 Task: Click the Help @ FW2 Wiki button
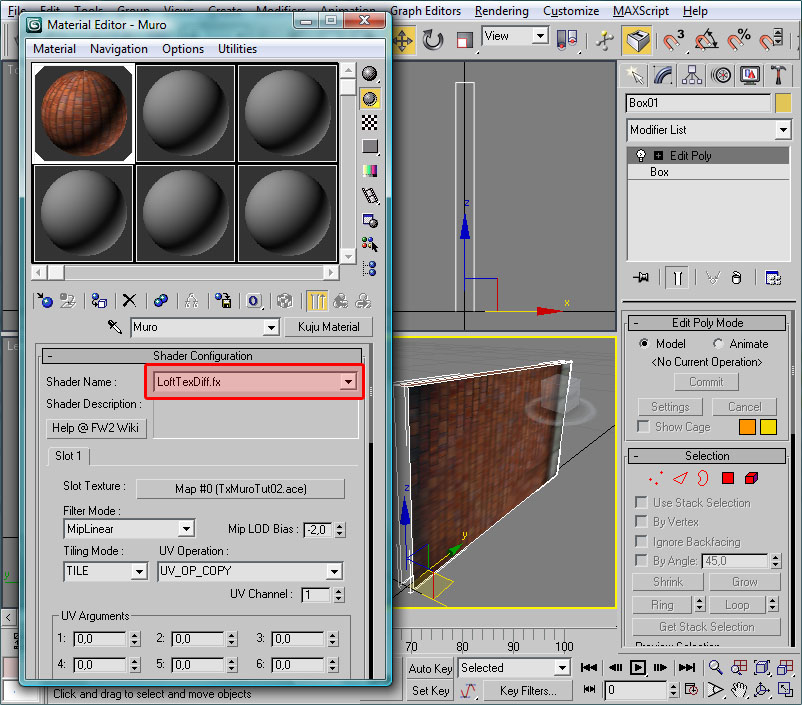[x=97, y=428]
